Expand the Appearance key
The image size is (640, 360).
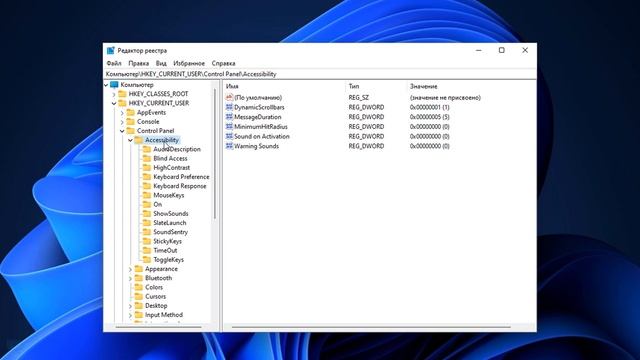(130, 269)
